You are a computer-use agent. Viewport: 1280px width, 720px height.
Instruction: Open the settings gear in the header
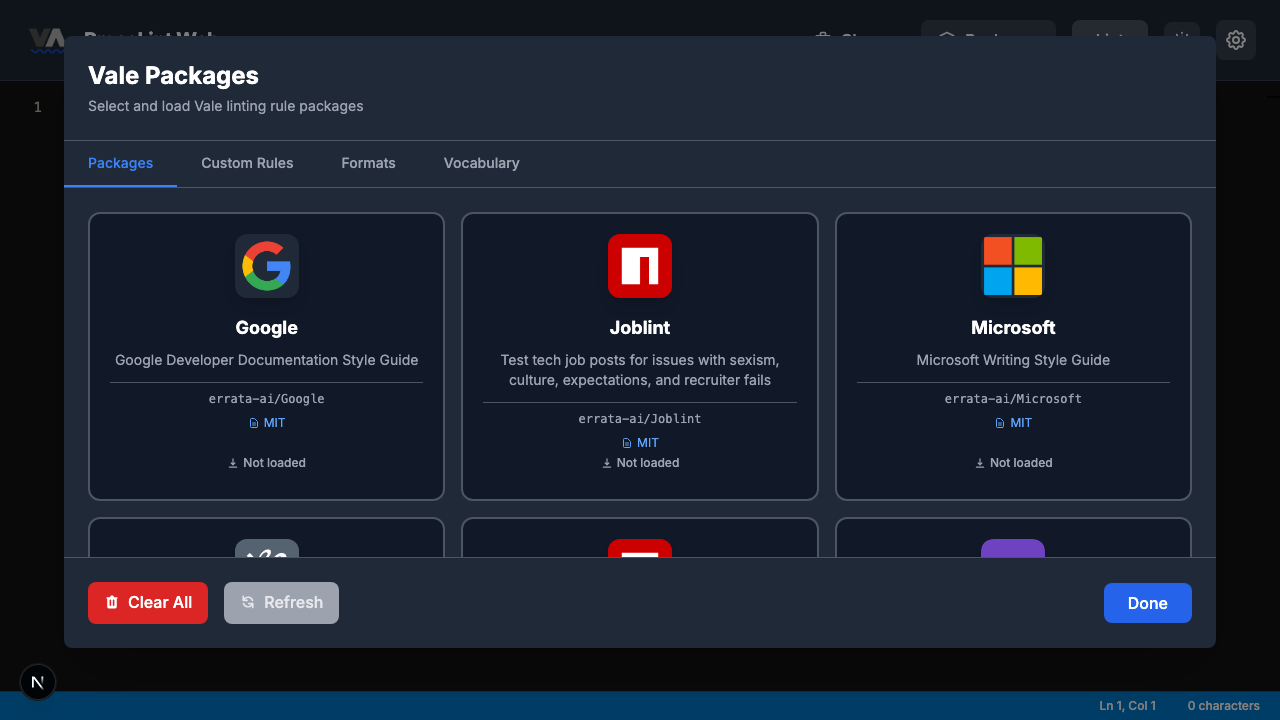(1236, 40)
